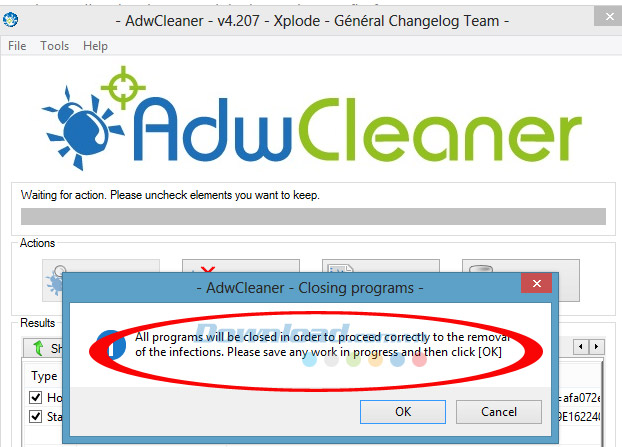
Task: Open the File menu
Action: click(x=17, y=46)
